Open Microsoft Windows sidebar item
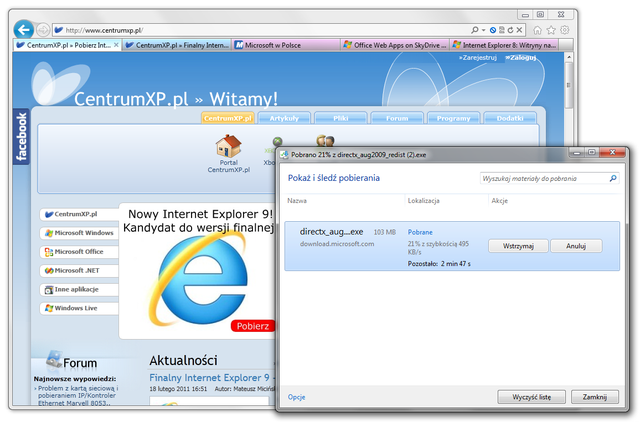Screen dimensions: 640x422 coord(79,233)
